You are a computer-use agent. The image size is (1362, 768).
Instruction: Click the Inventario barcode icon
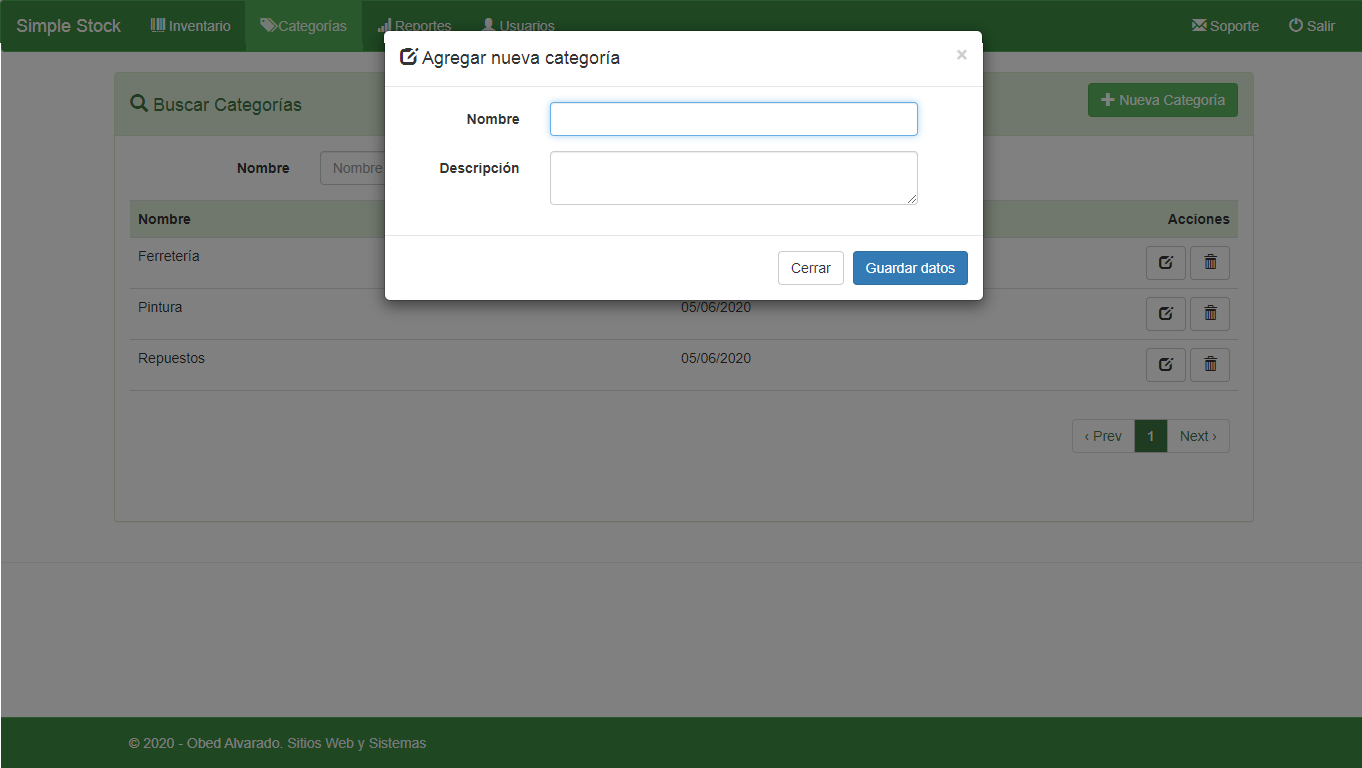(x=158, y=25)
